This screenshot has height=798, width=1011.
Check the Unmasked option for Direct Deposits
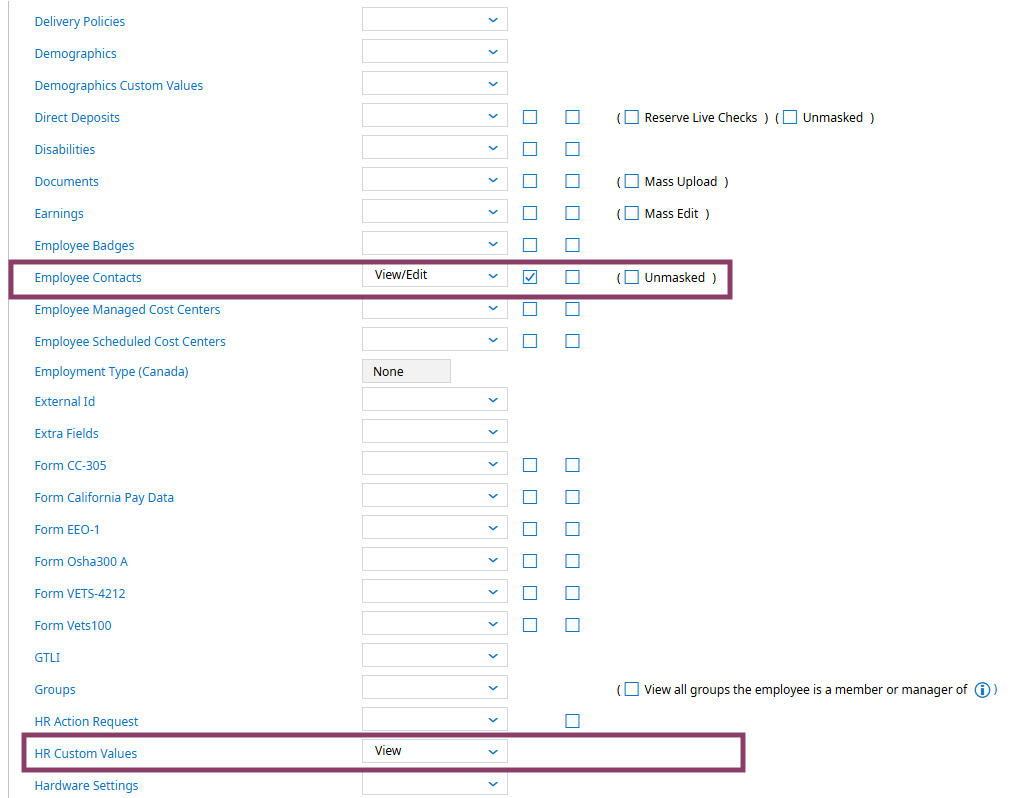pyautogui.click(x=790, y=117)
